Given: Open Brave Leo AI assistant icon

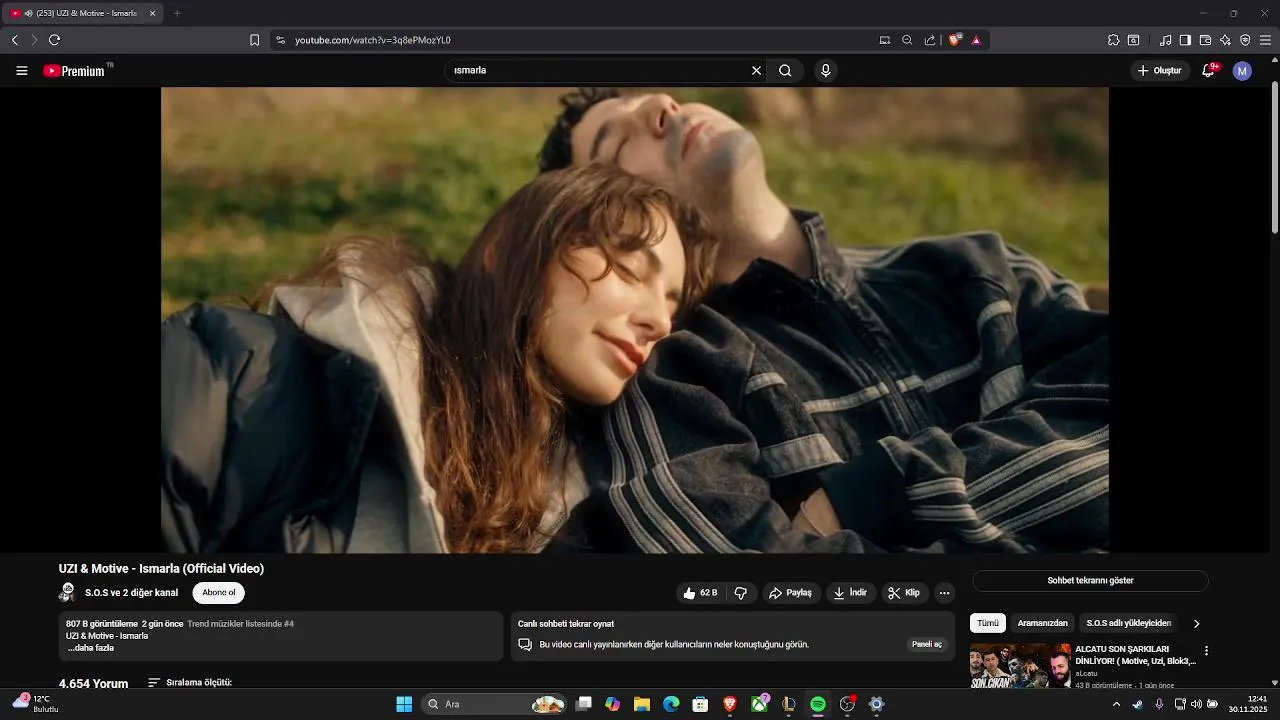Looking at the screenshot, I should [1225, 40].
